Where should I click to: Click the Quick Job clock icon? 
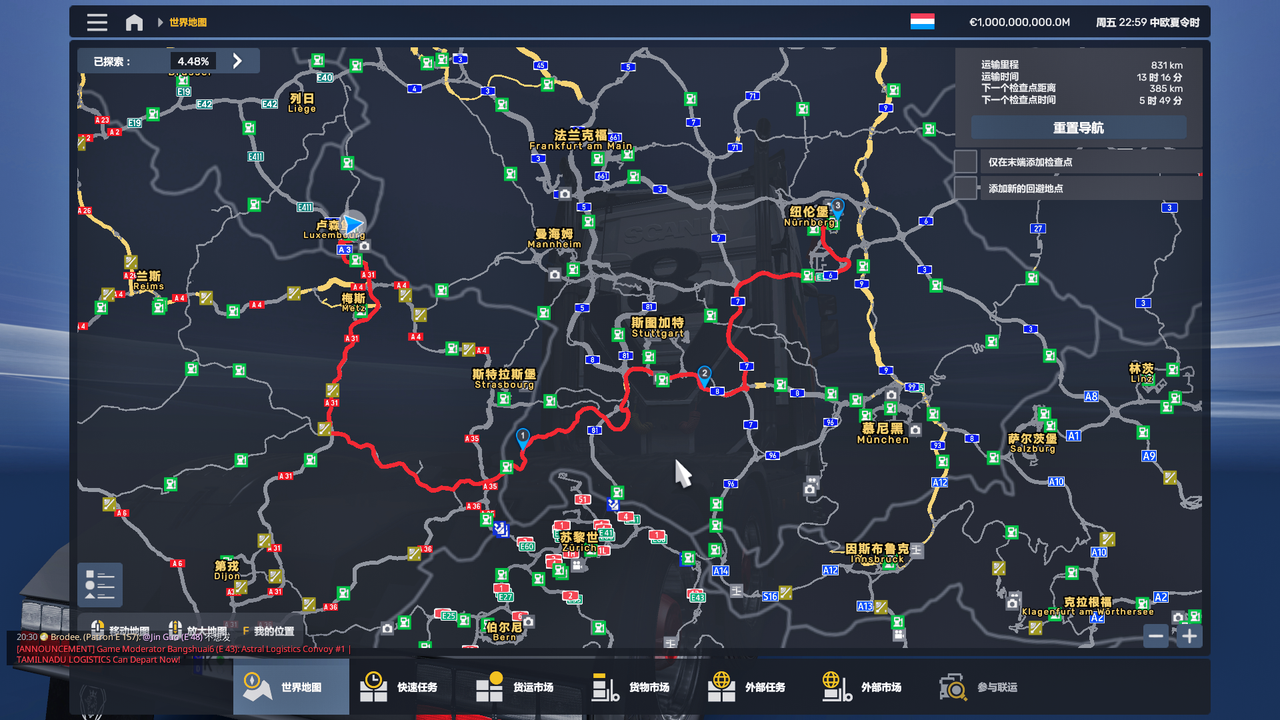(374, 687)
